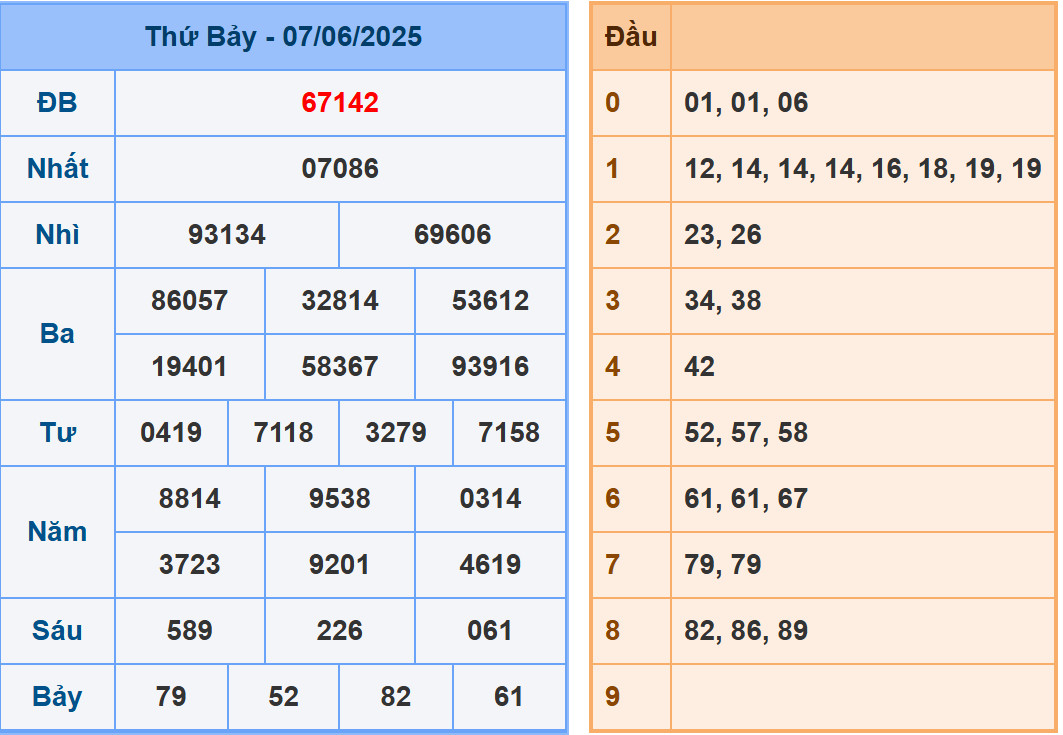
Task: Select second prize number 93134
Action: pos(227,235)
